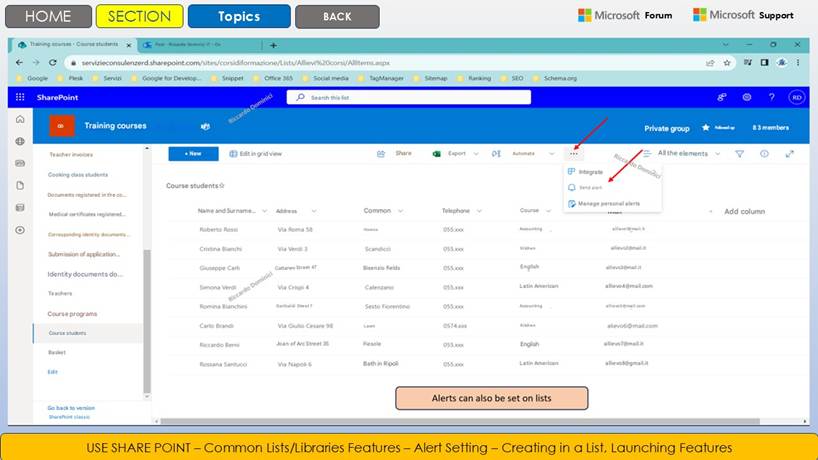This screenshot has height=460, width=818.
Task: Expand the browser tab search chevron
Action: click(725, 45)
